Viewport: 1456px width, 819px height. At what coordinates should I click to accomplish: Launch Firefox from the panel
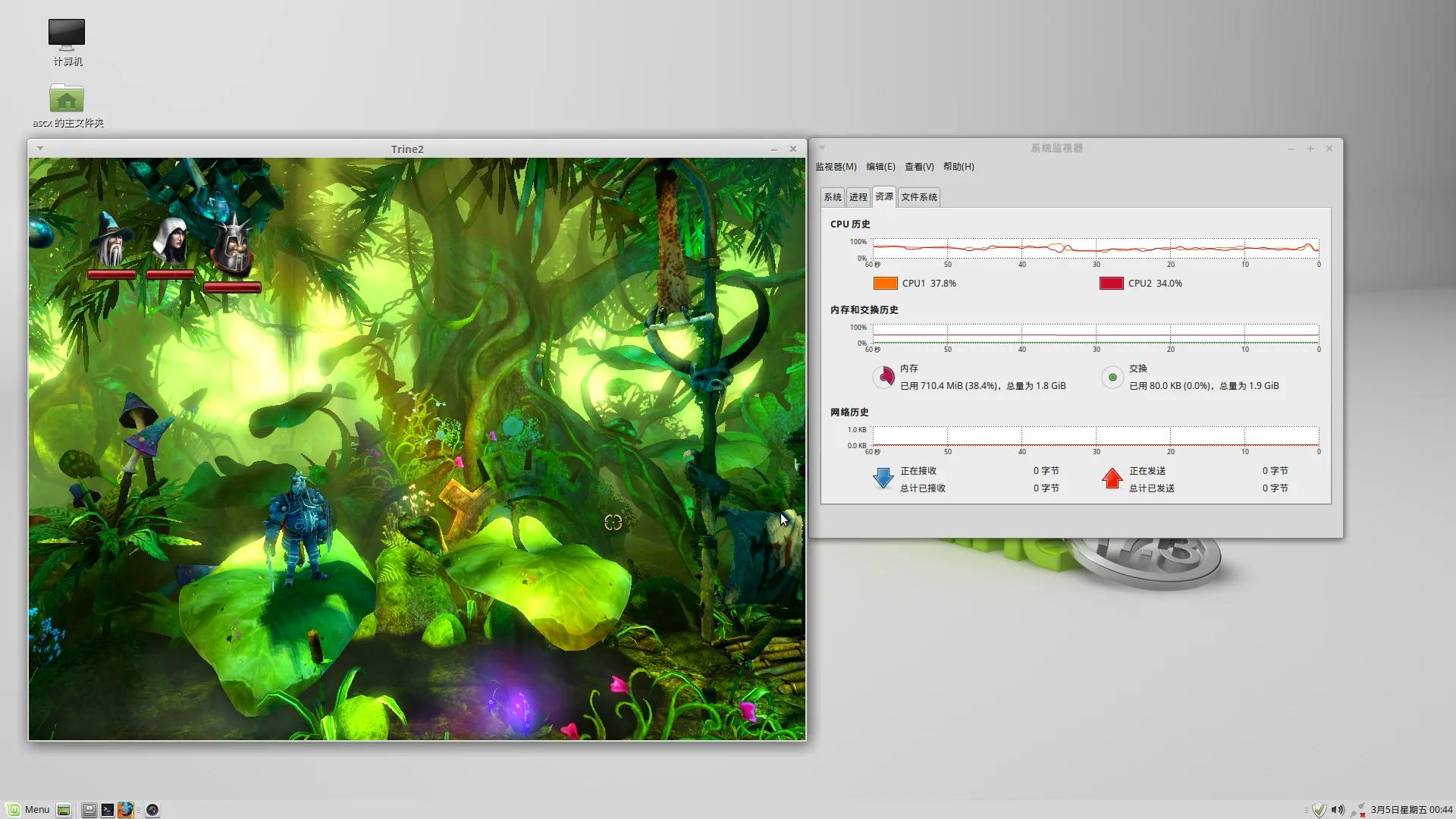(x=125, y=810)
